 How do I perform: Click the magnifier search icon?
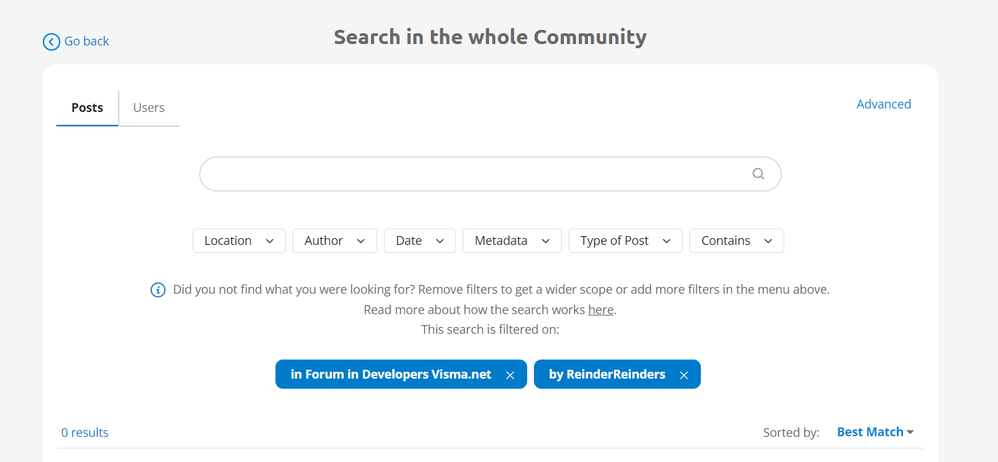[x=757, y=174]
